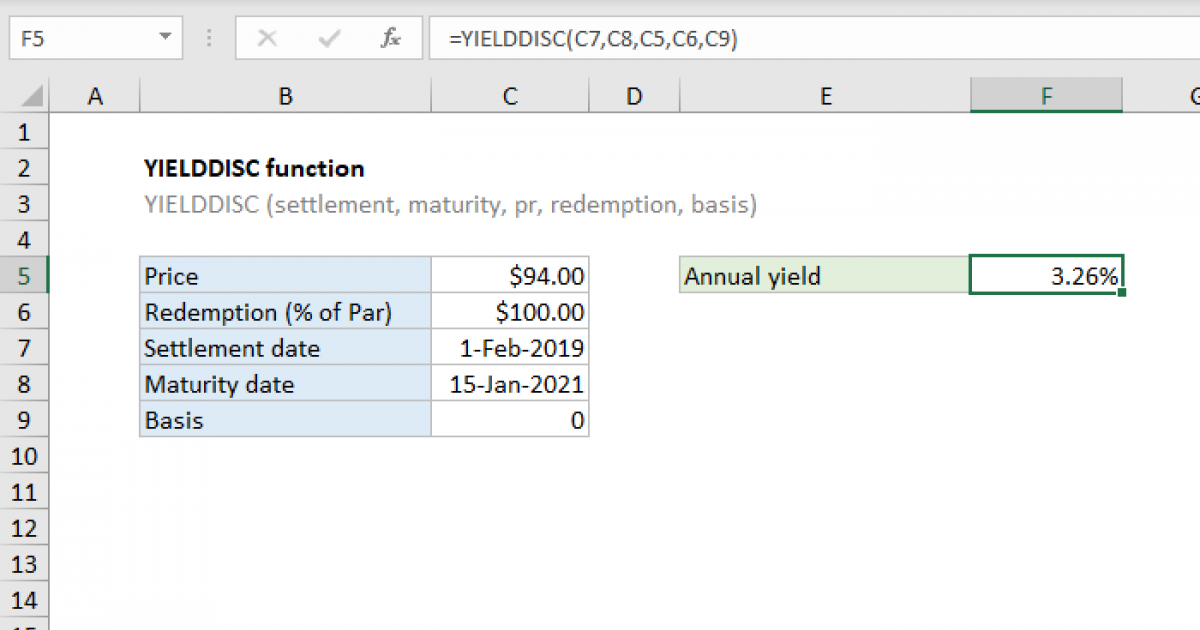Select column A header

click(x=95, y=95)
